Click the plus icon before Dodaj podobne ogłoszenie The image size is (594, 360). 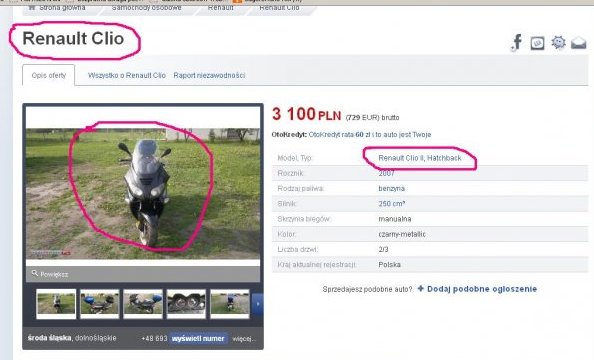point(420,288)
